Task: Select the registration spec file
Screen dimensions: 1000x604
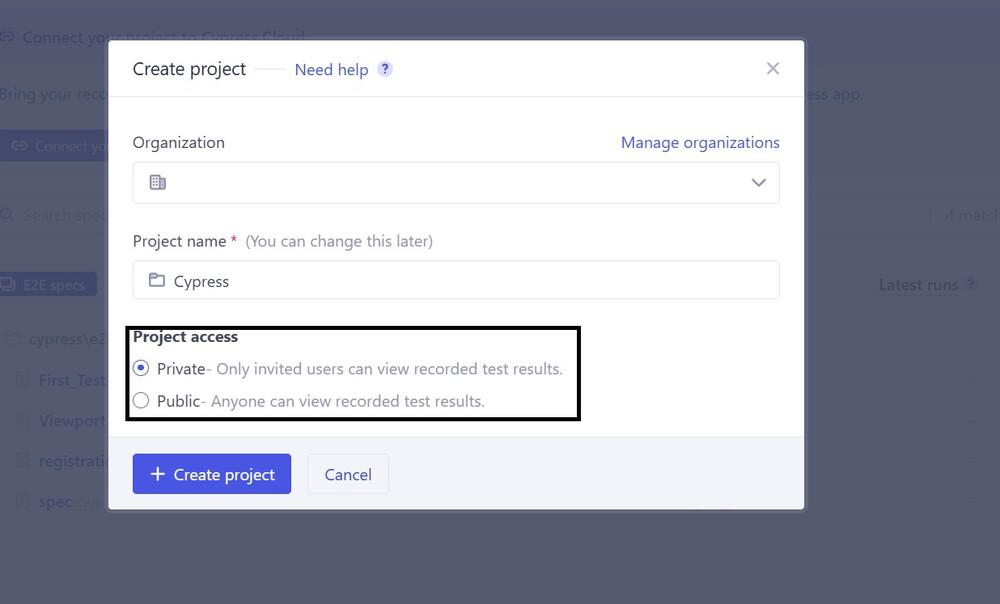Action: [72, 461]
